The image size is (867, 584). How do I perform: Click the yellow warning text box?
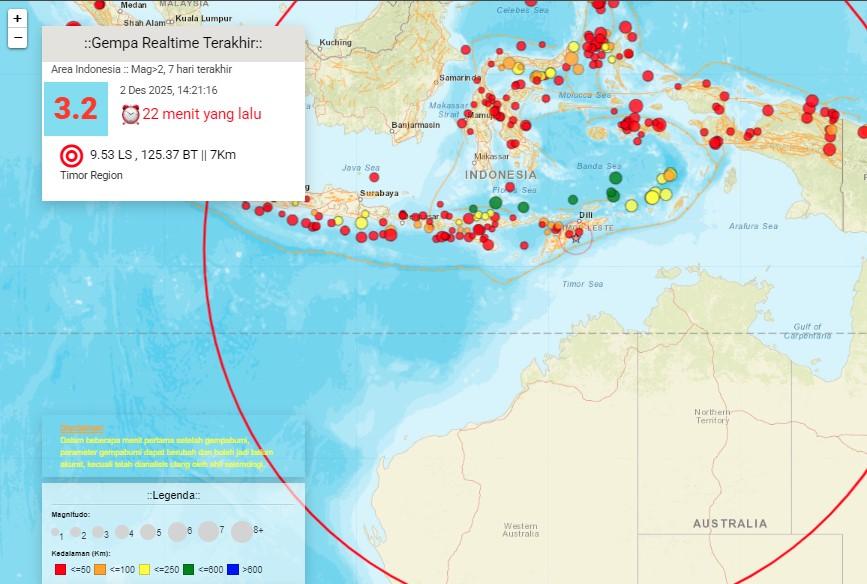click(x=170, y=447)
